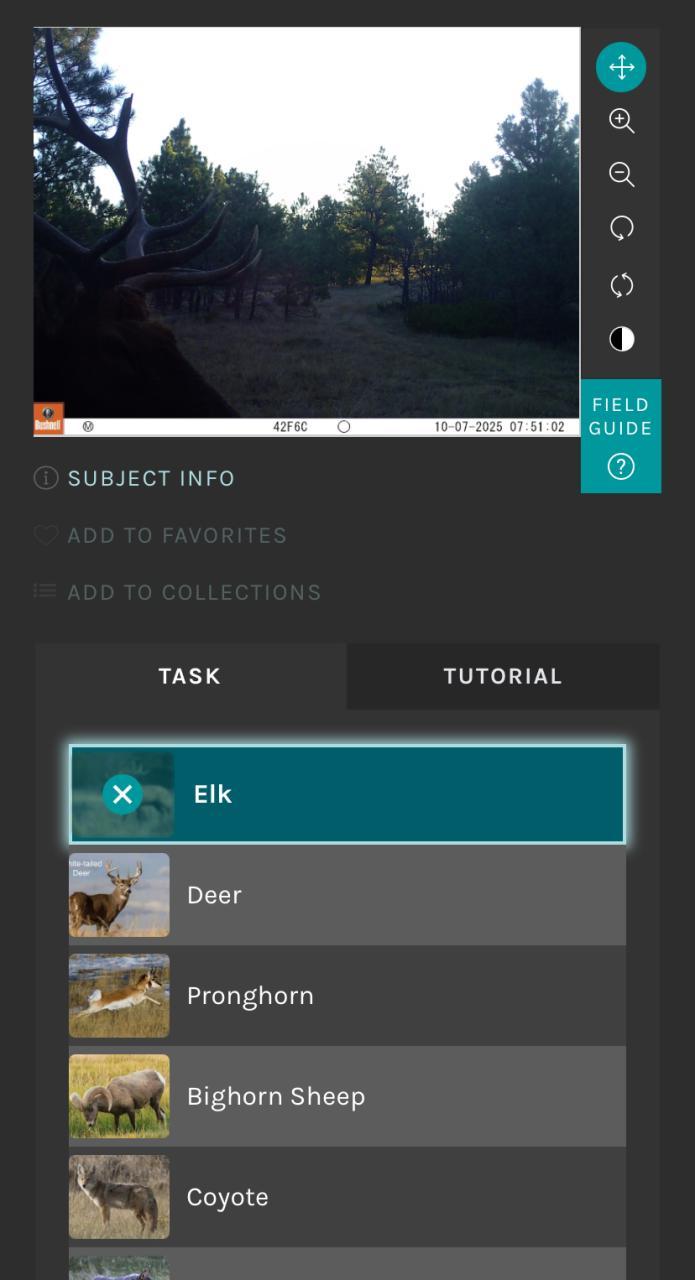The height and width of the screenshot is (1280, 695).
Task: Deselect Elk using the X icon
Action: (x=122, y=795)
